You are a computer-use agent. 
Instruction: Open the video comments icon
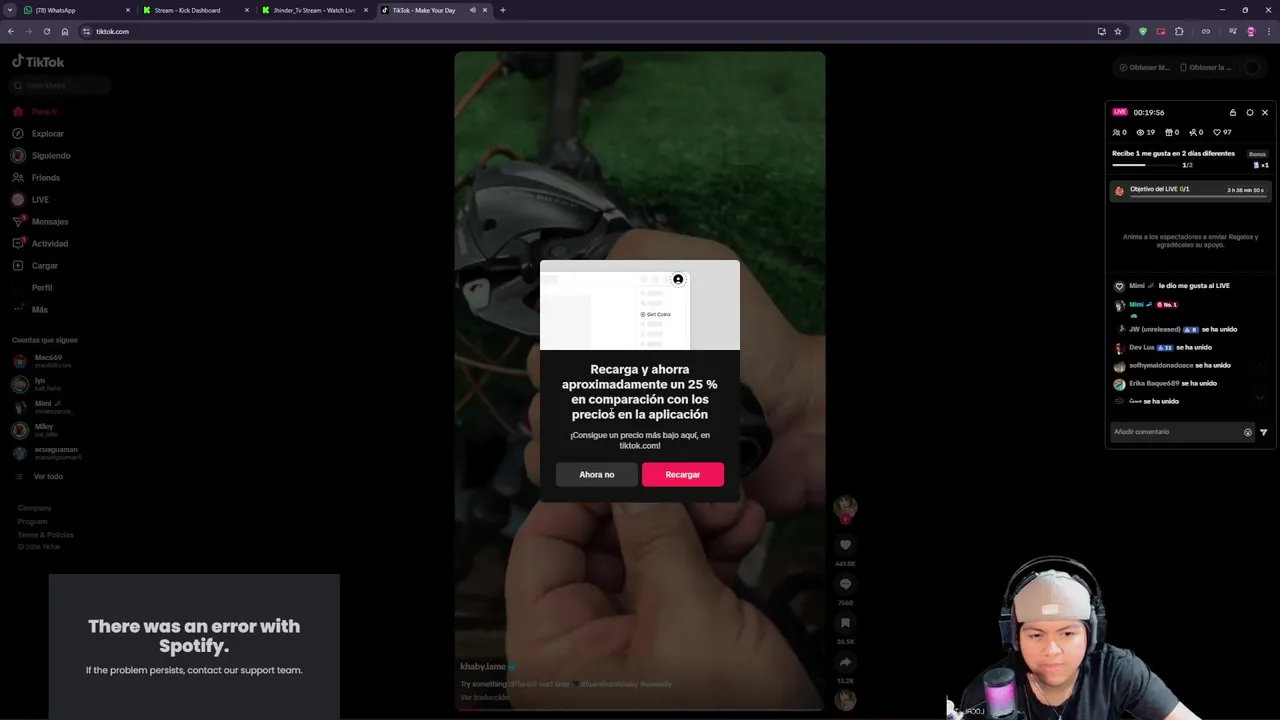tap(845, 584)
